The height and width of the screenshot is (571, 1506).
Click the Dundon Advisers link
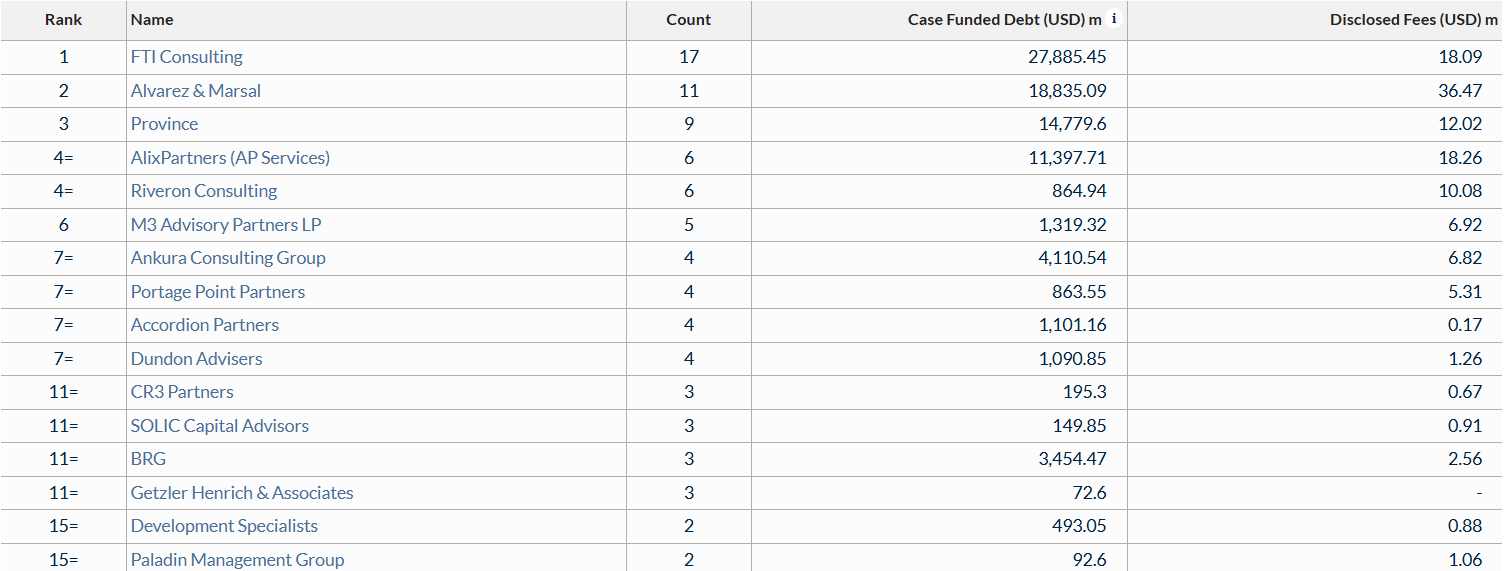pyautogui.click(x=197, y=359)
